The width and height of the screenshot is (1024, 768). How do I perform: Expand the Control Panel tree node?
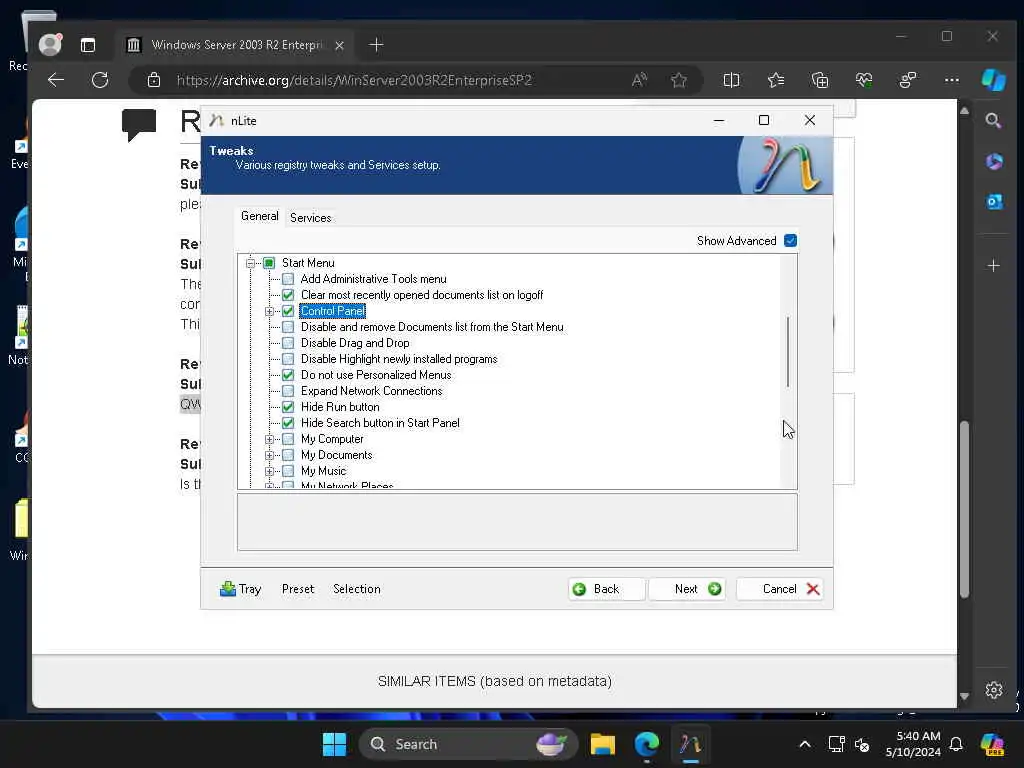point(269,312)
